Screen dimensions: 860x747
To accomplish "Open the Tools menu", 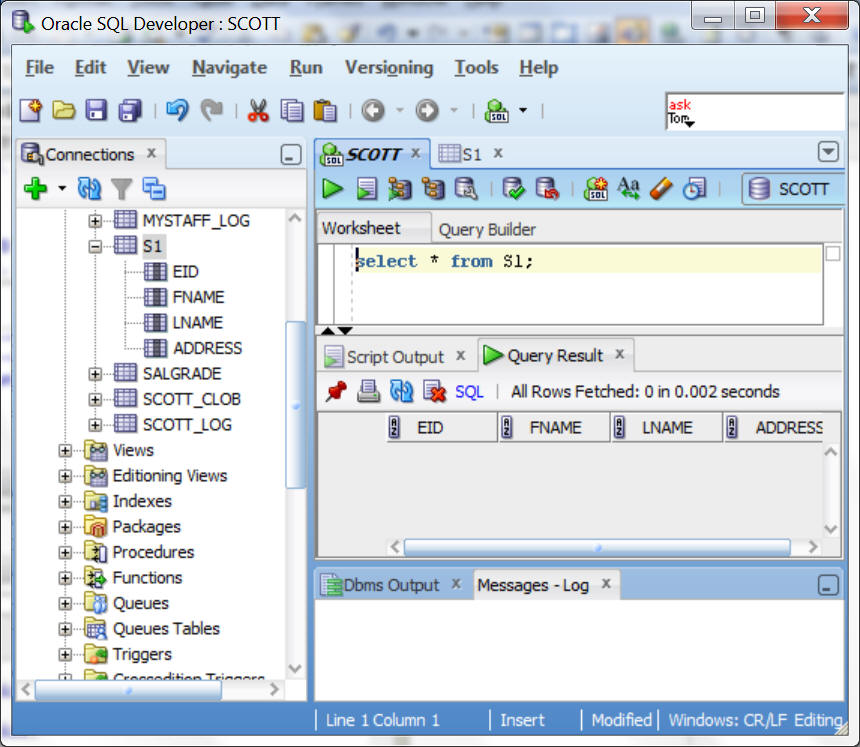I will [476, 67].
